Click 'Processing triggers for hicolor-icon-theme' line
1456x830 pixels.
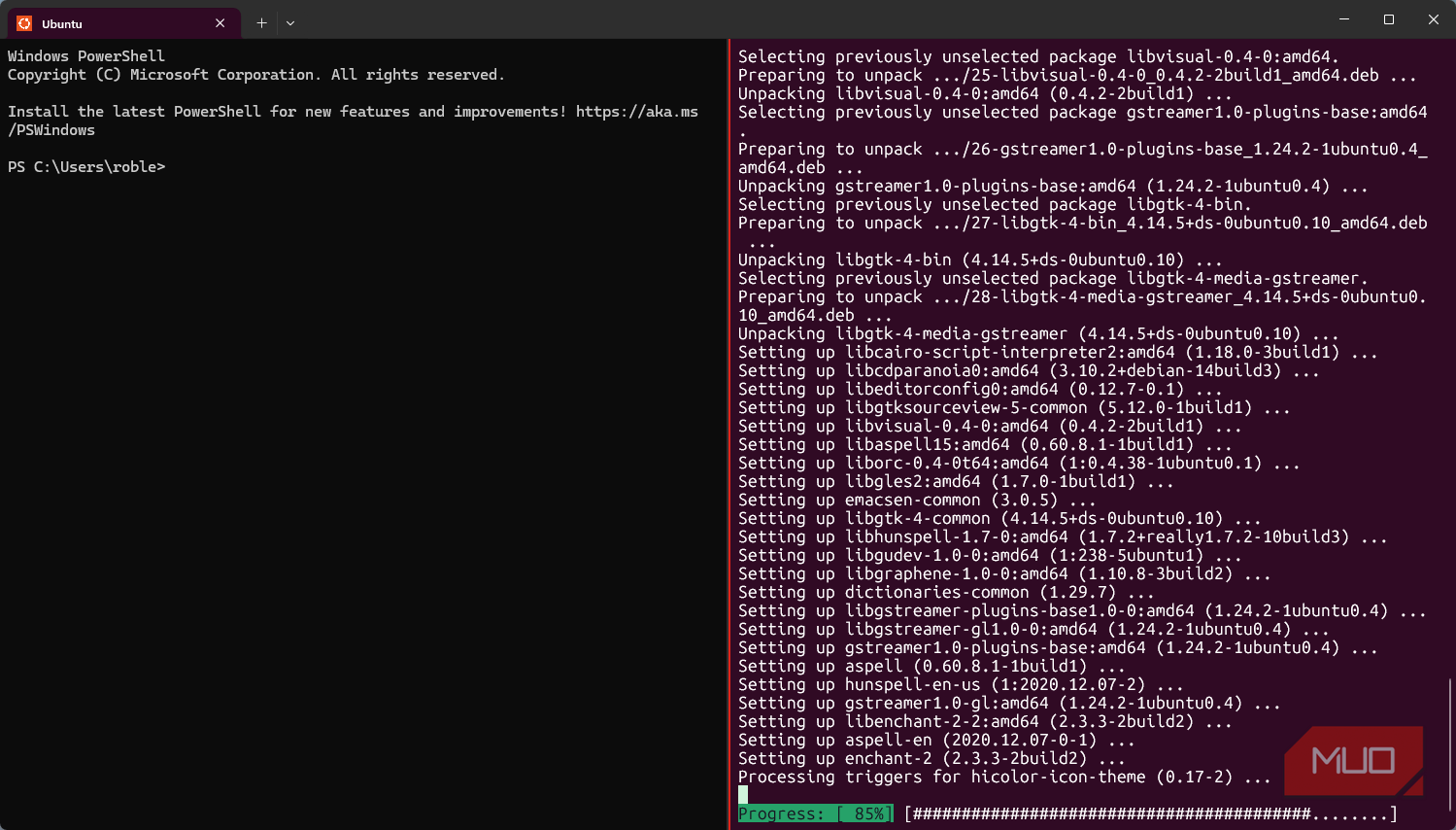pyautogui.click(x=1004, y=777)
